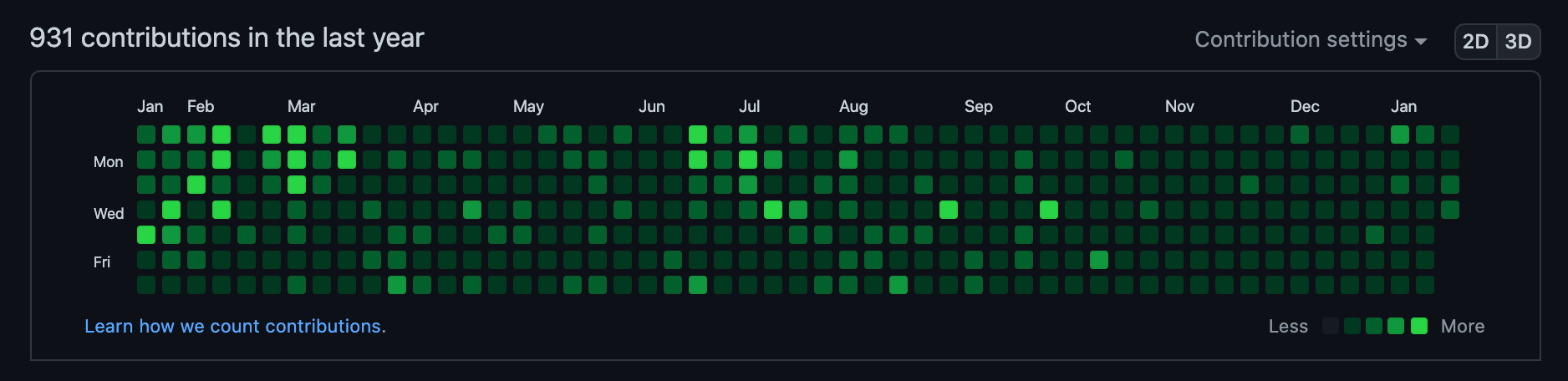The image size is (1568, 381).
Task: Click the Oct month label
Action: click(x=1077, y=106)
